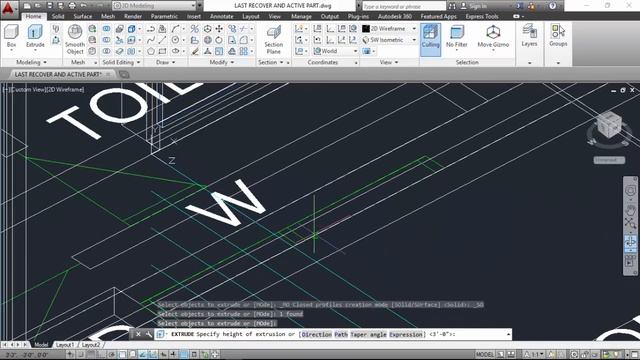Switch to the Layout2 tab
The width and height of the screenshot is (640, 360).
click(91, 345)
